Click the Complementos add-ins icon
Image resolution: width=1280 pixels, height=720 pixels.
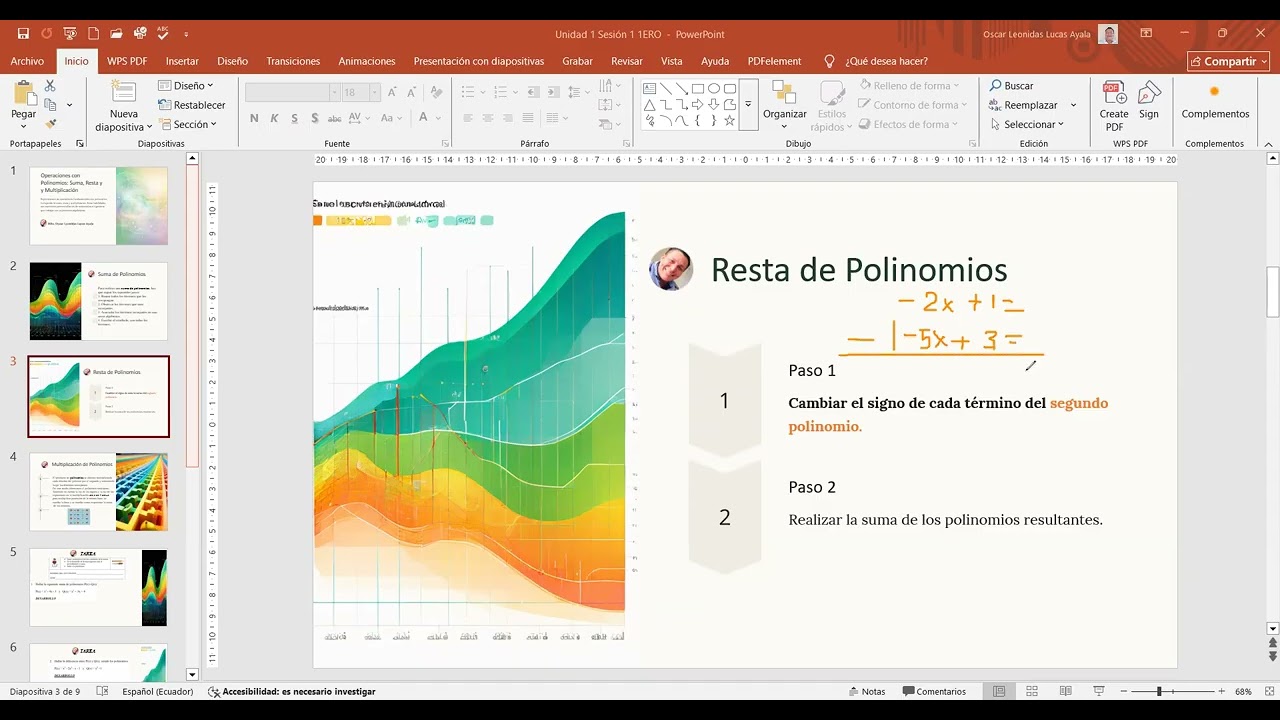pos(1215,92)
